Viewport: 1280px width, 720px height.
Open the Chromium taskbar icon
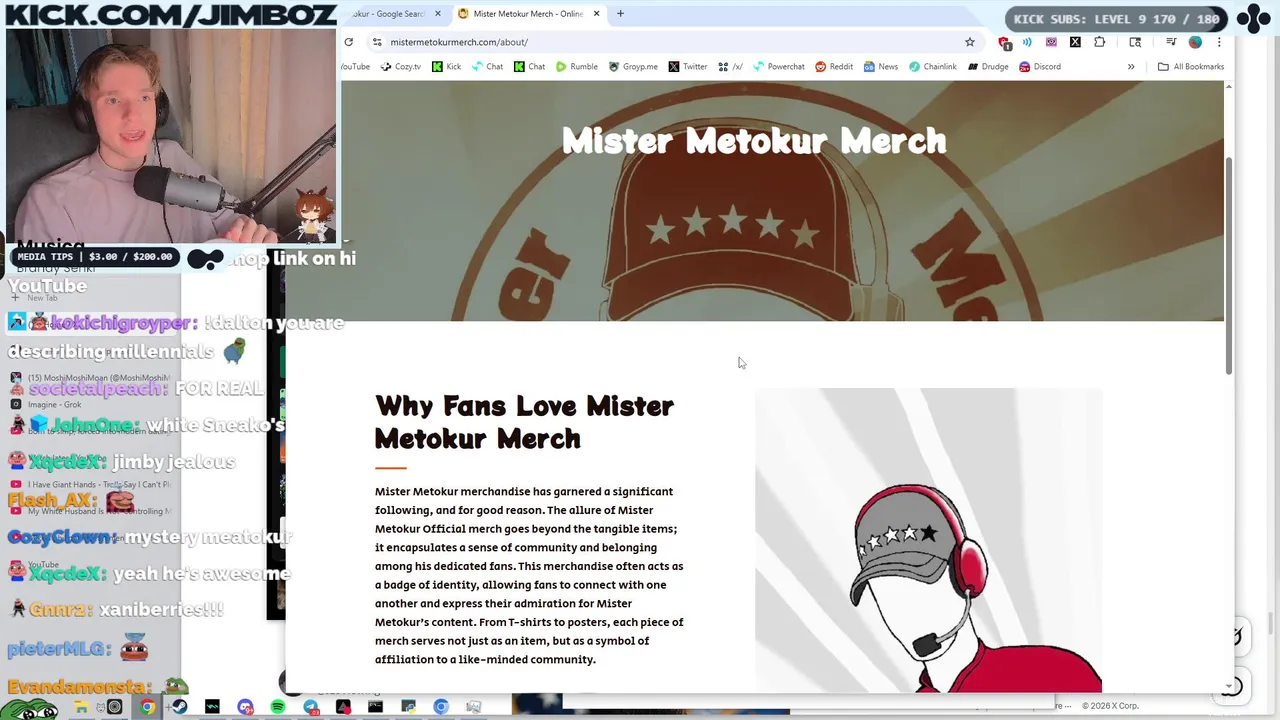441,707
